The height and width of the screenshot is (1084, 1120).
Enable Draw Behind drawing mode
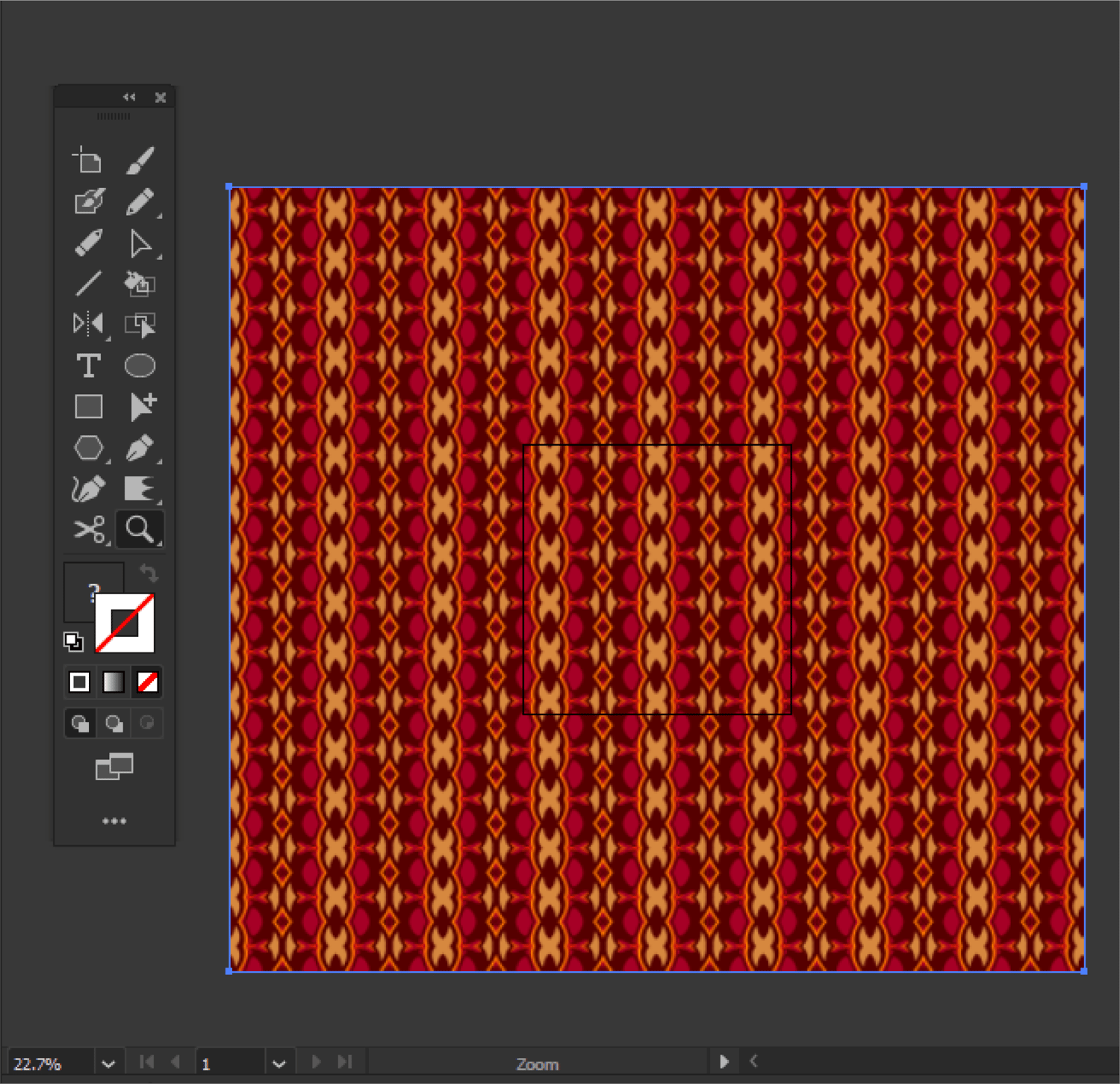point(113,723)
